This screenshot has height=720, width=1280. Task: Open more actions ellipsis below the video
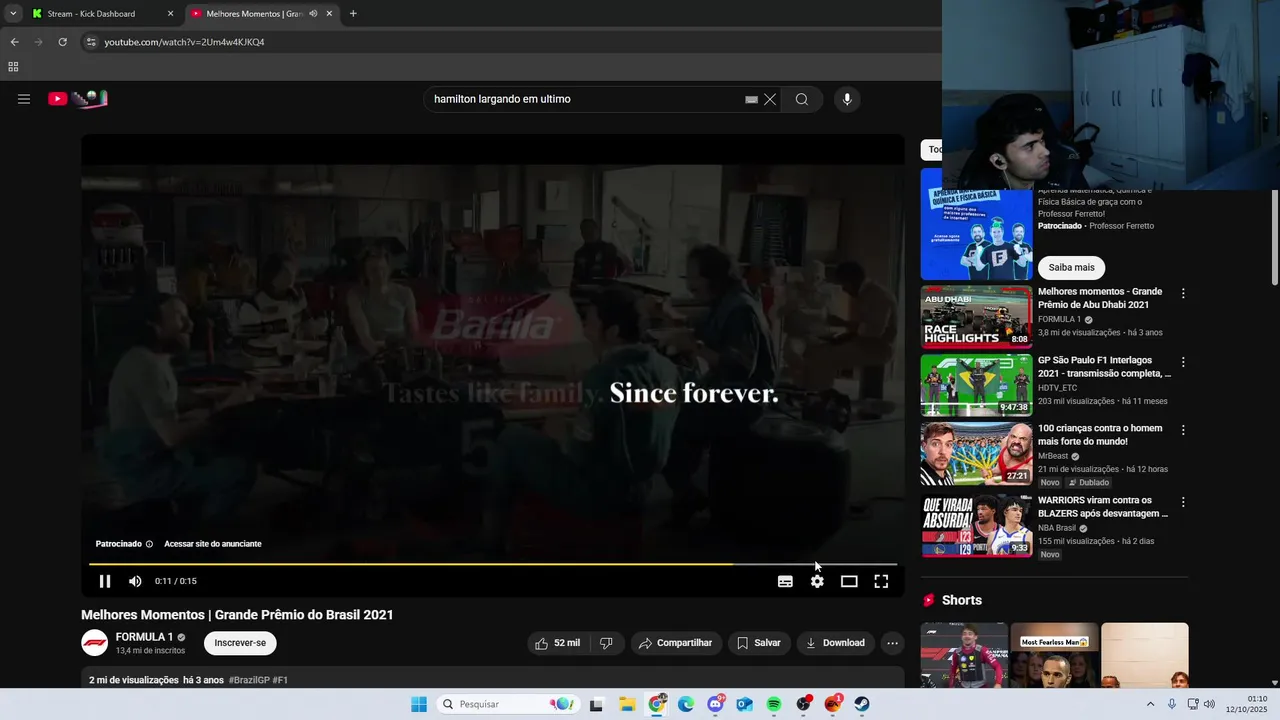click(x=893, y=643)
